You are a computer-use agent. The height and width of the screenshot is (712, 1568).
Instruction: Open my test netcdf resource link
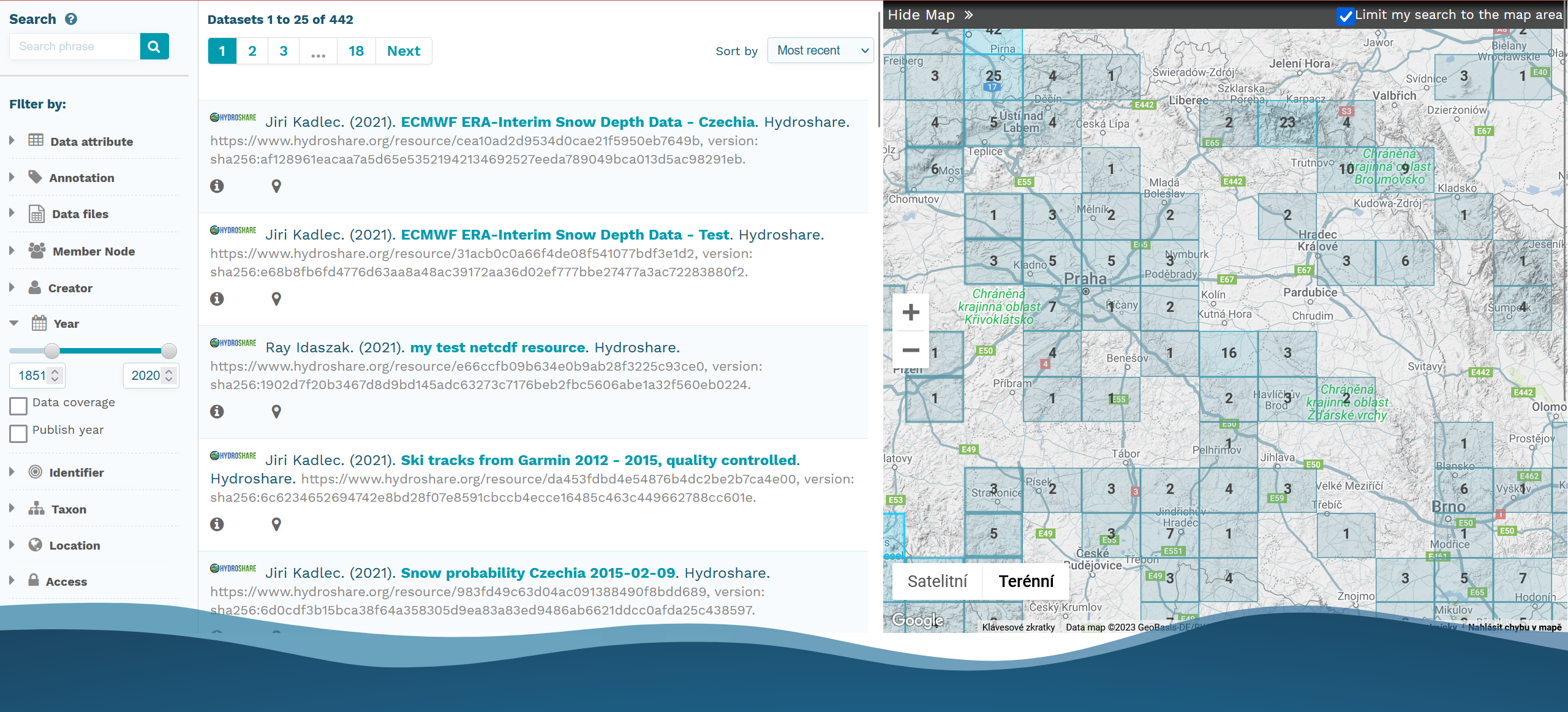point(498,347)
